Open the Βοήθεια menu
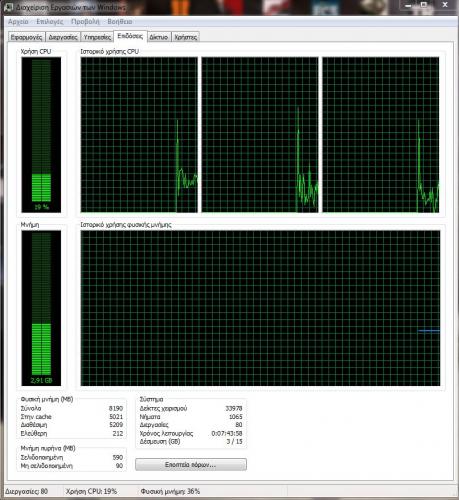459x500 pixels. (x=120, y=22)
